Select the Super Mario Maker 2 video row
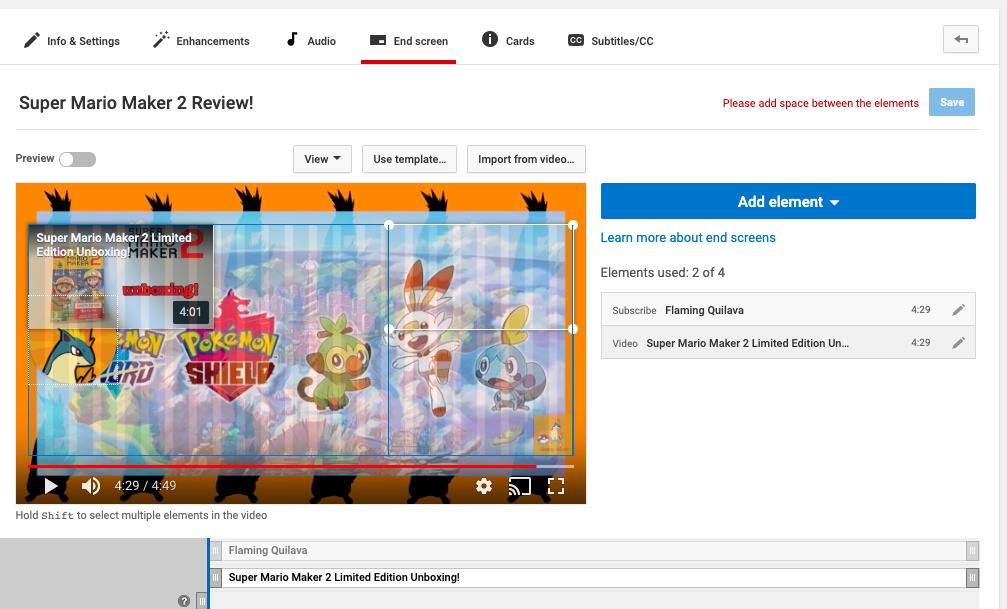 coord(788,342)
